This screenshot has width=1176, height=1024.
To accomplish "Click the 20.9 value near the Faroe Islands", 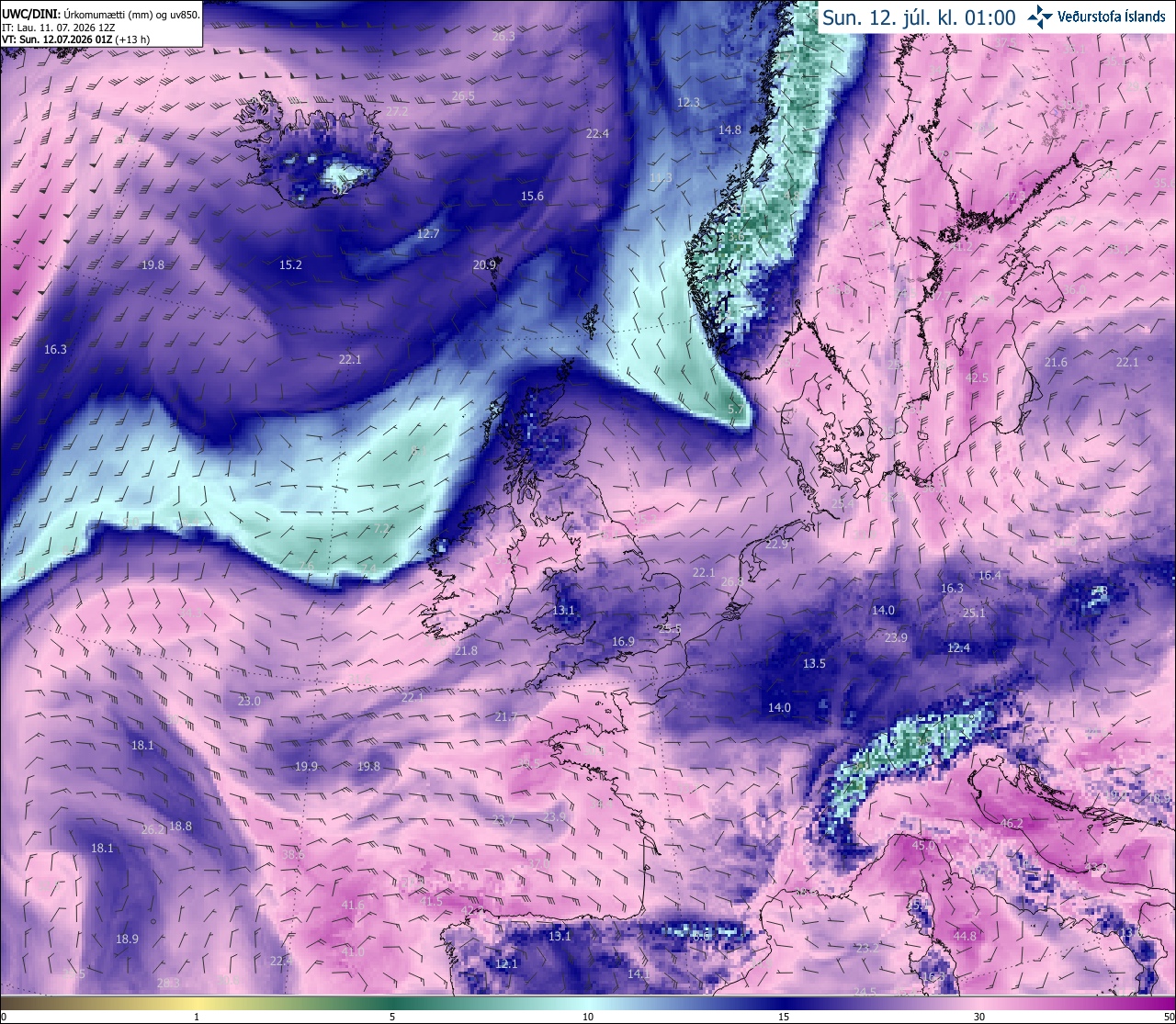I will 484,264.
